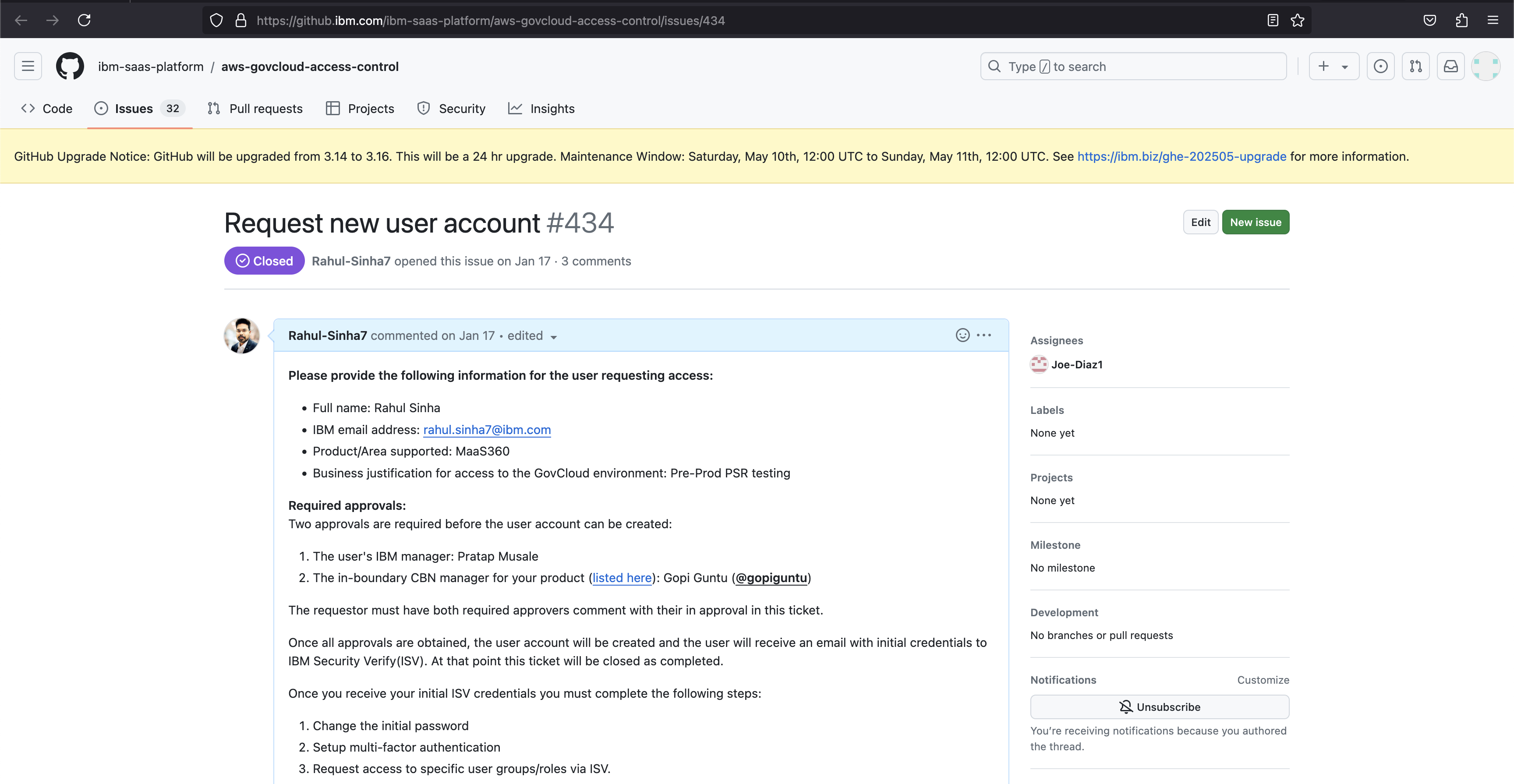Click the browser forward arrow
This screenshot has width=1514, height=784.
click(x=52, y=21)
